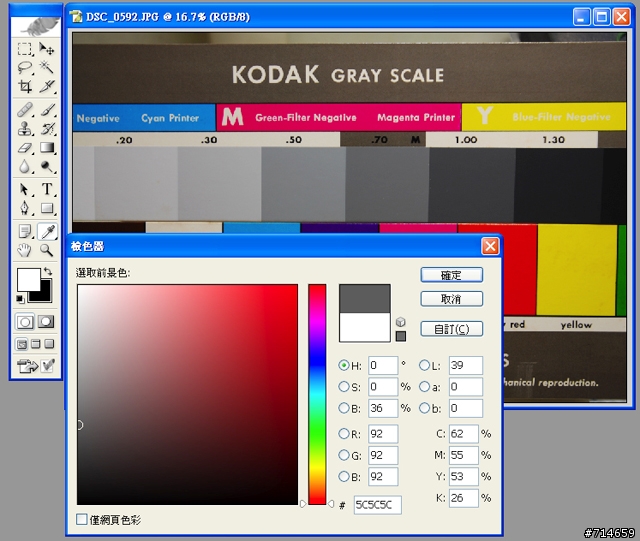
Task: Select the S saturation radio button
Action: pyautogui.click(x=344, y=386)
